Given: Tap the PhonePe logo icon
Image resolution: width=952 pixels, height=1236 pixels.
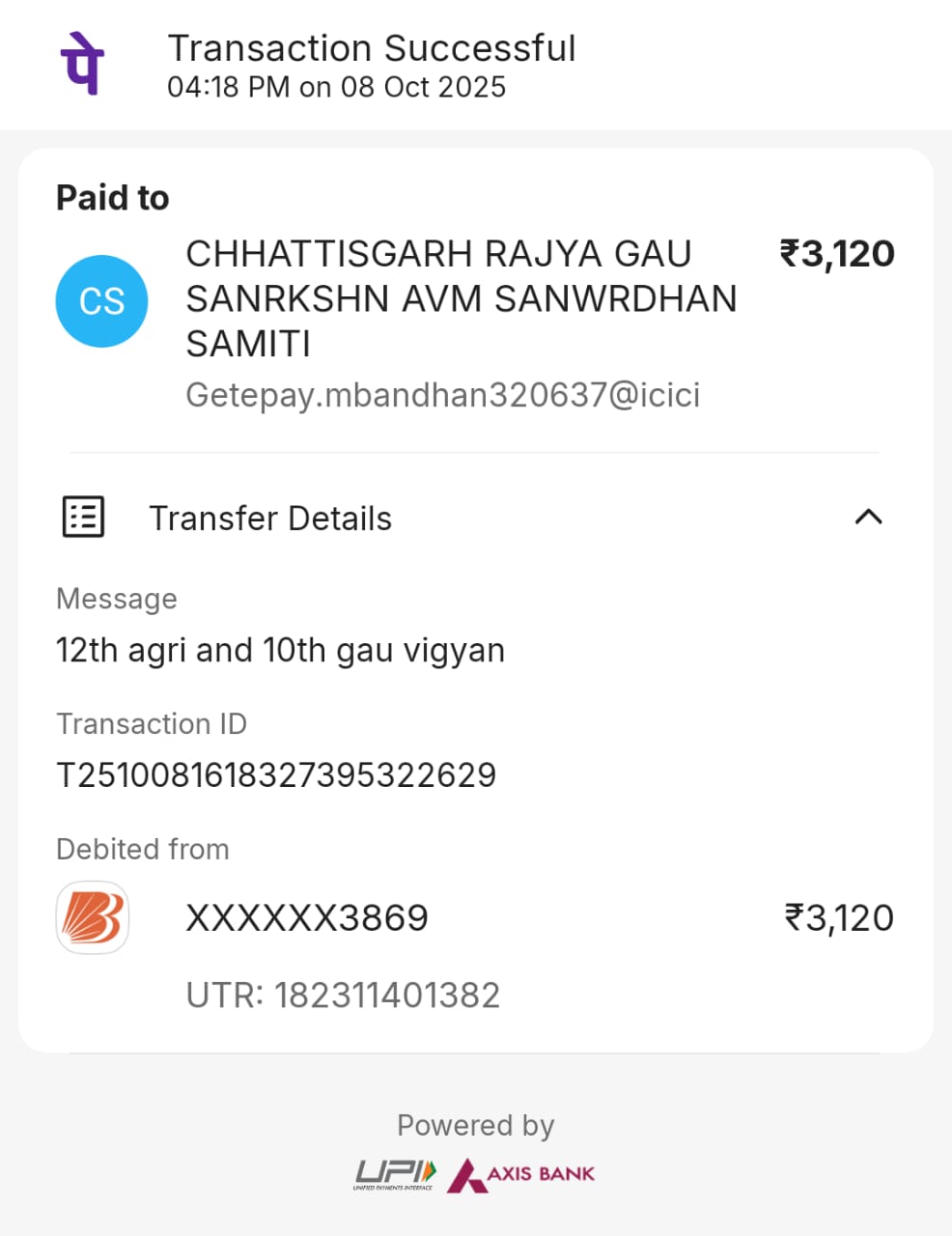Looking at the screenshot, I should click(x=82, y=64).
